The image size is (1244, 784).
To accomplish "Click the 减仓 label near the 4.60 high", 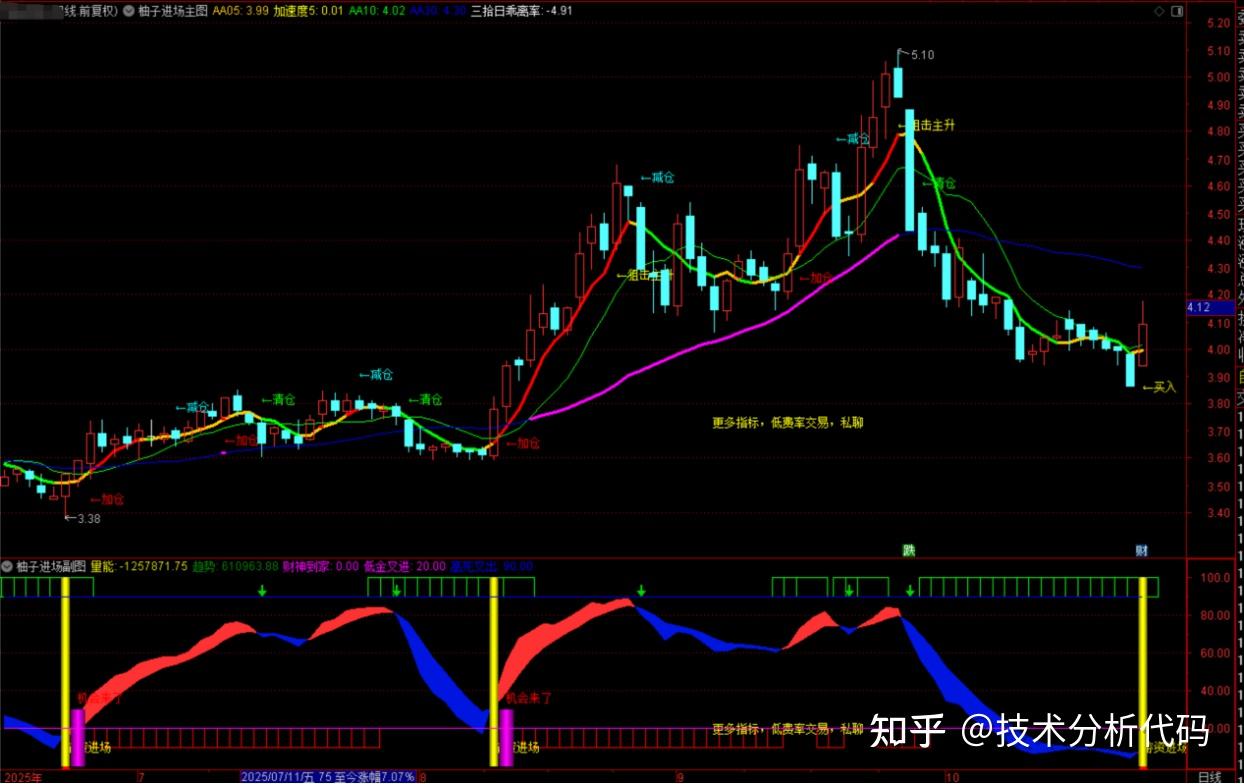I will click(658, 177).
